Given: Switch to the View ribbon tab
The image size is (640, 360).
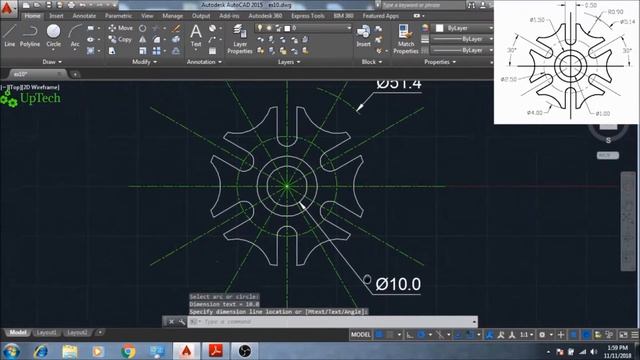Looking at the screenshot, I should 147,16.
